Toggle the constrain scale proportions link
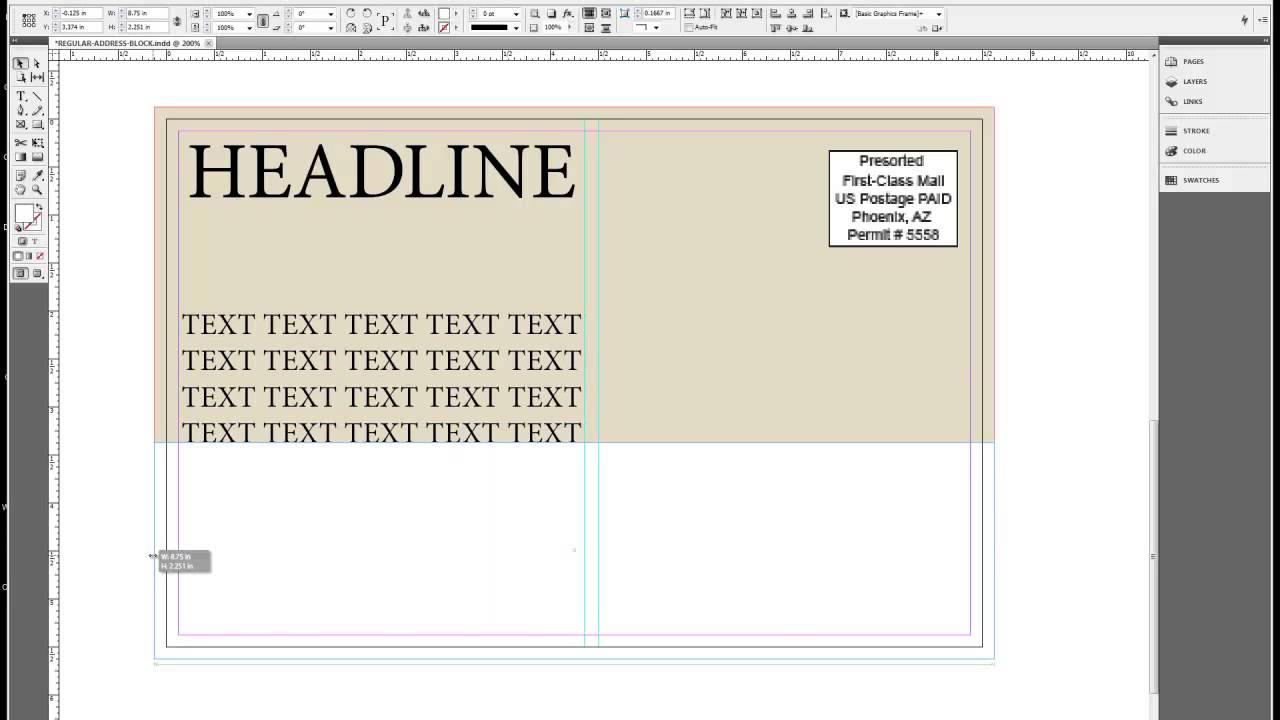1280x720 pixels. point(263,20)
